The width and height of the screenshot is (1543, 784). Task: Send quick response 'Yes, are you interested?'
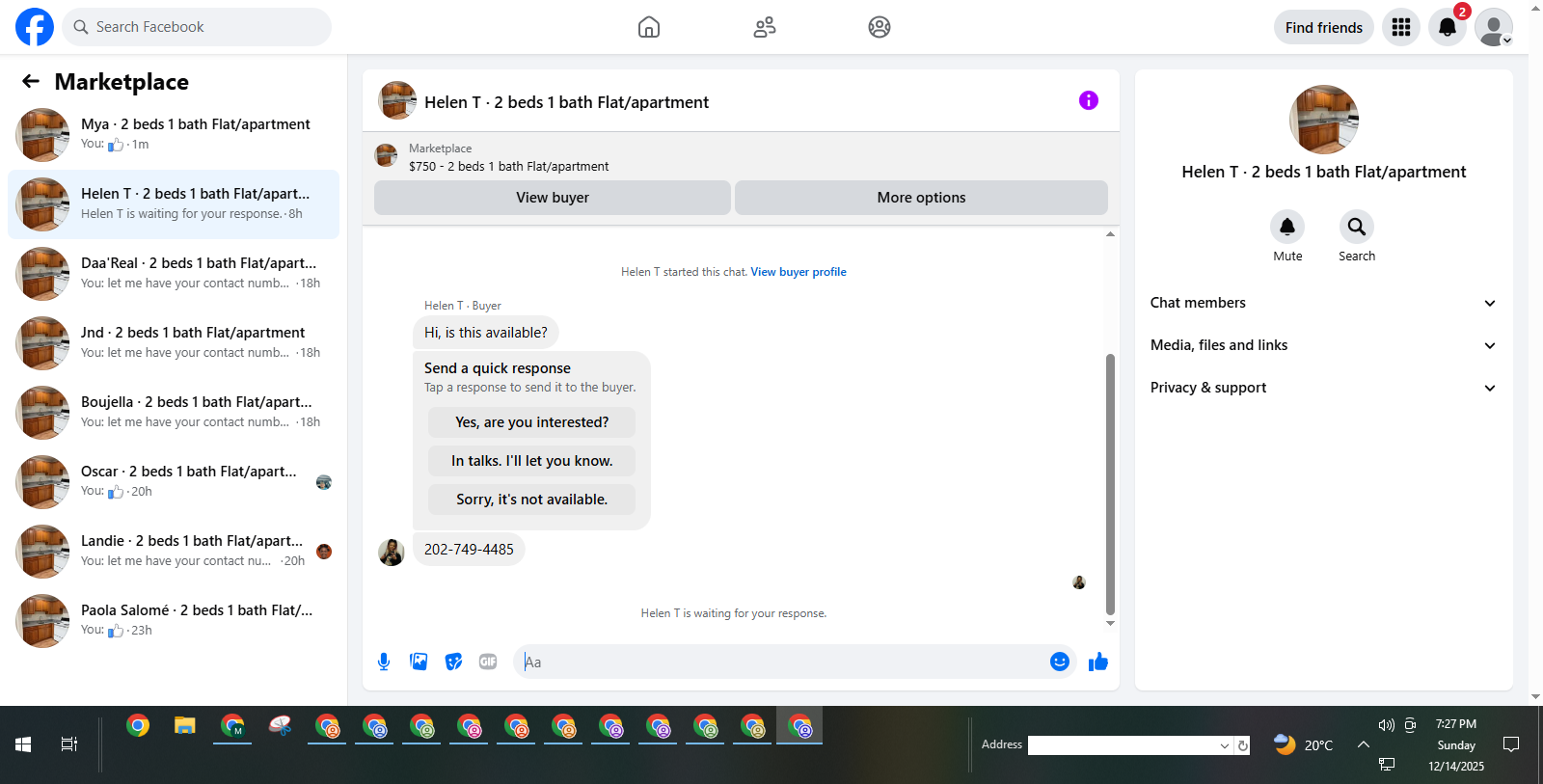click(x=532, y=422)
